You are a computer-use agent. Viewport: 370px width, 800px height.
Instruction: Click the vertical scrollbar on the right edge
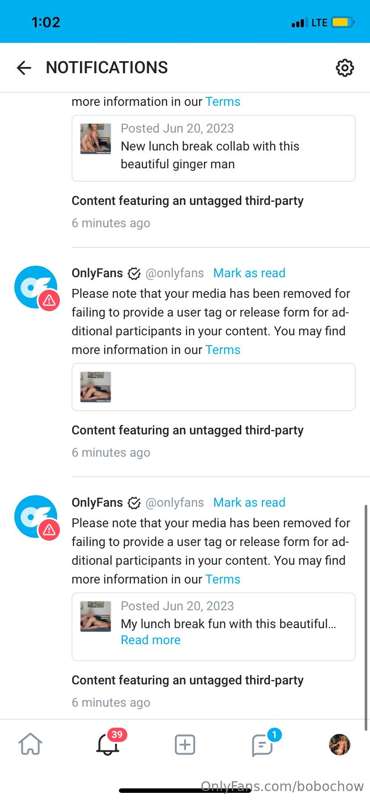point(366,617)
